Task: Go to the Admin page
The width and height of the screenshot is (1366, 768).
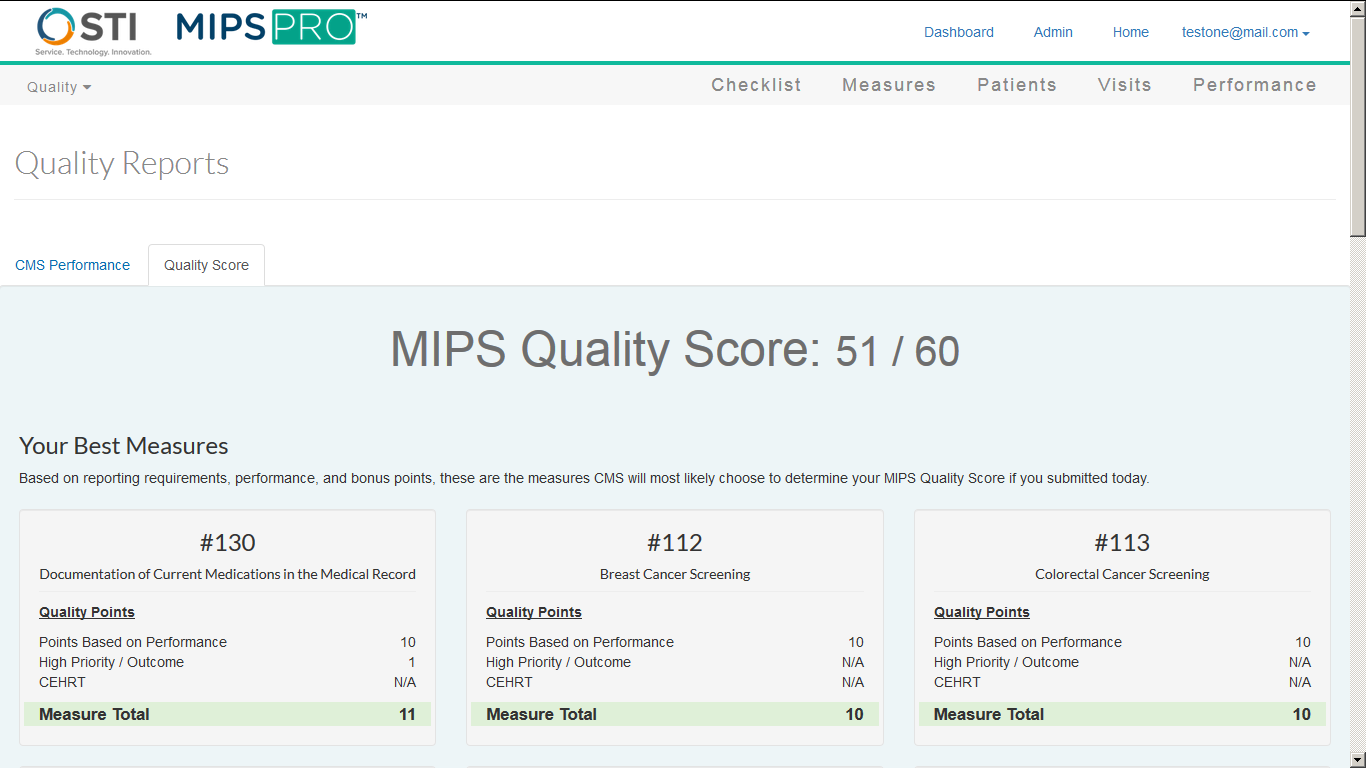Action: click(1053, 32)
